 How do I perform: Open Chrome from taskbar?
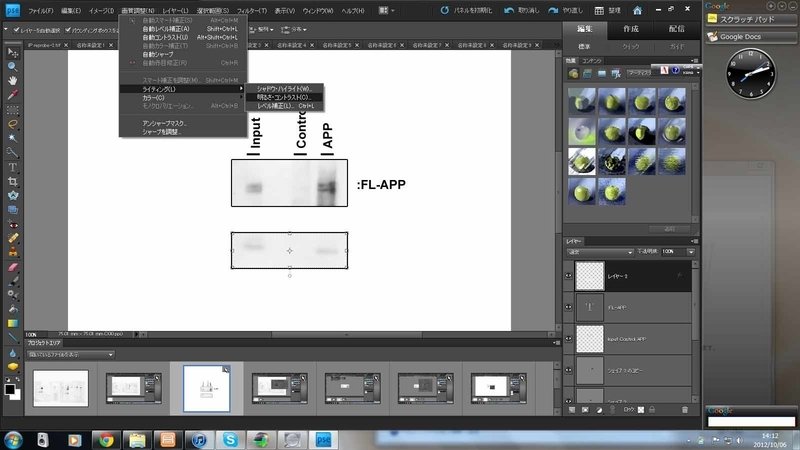pos(106,439)
